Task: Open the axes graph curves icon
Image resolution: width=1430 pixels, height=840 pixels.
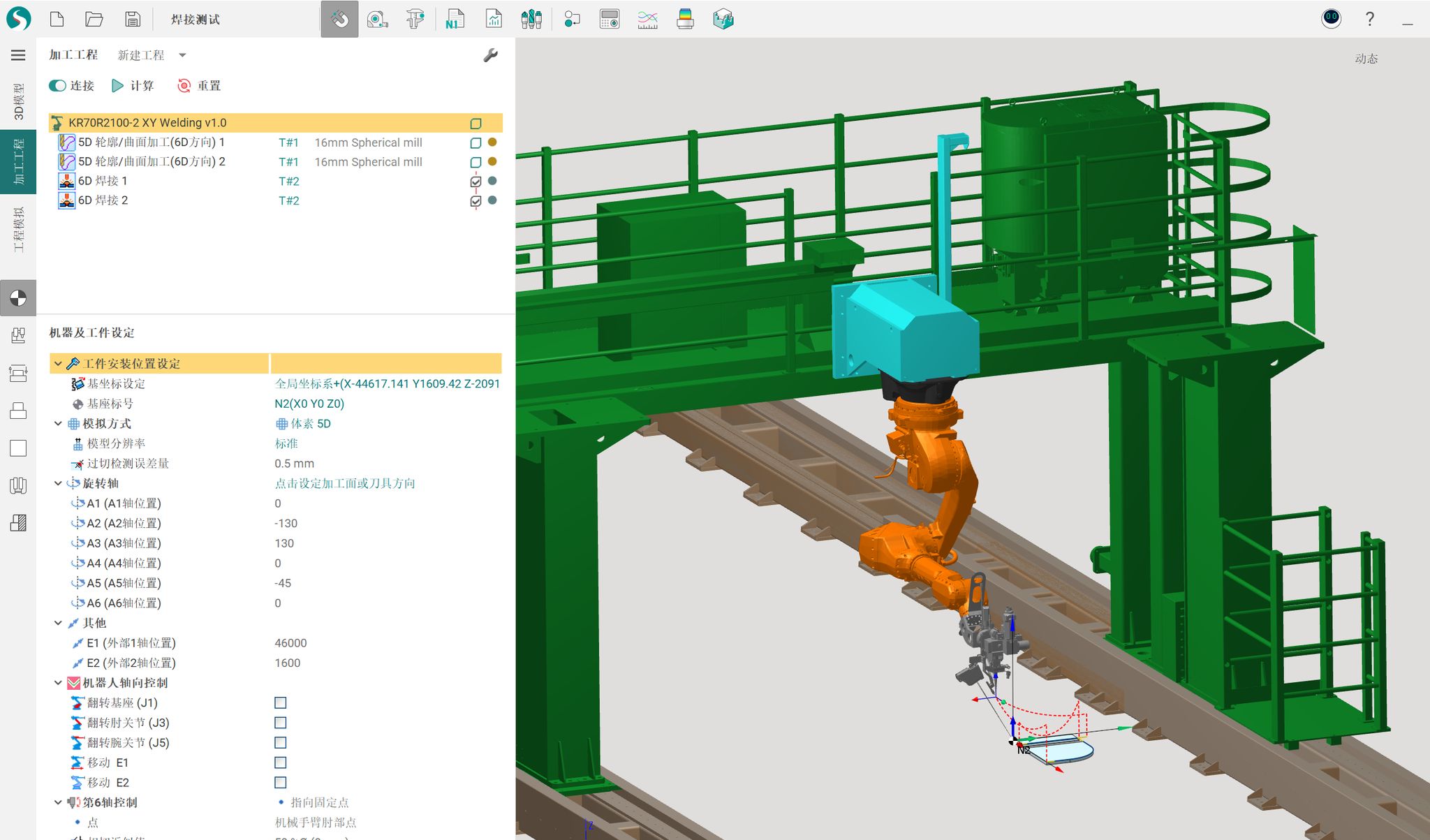Action: pos(647,19)
